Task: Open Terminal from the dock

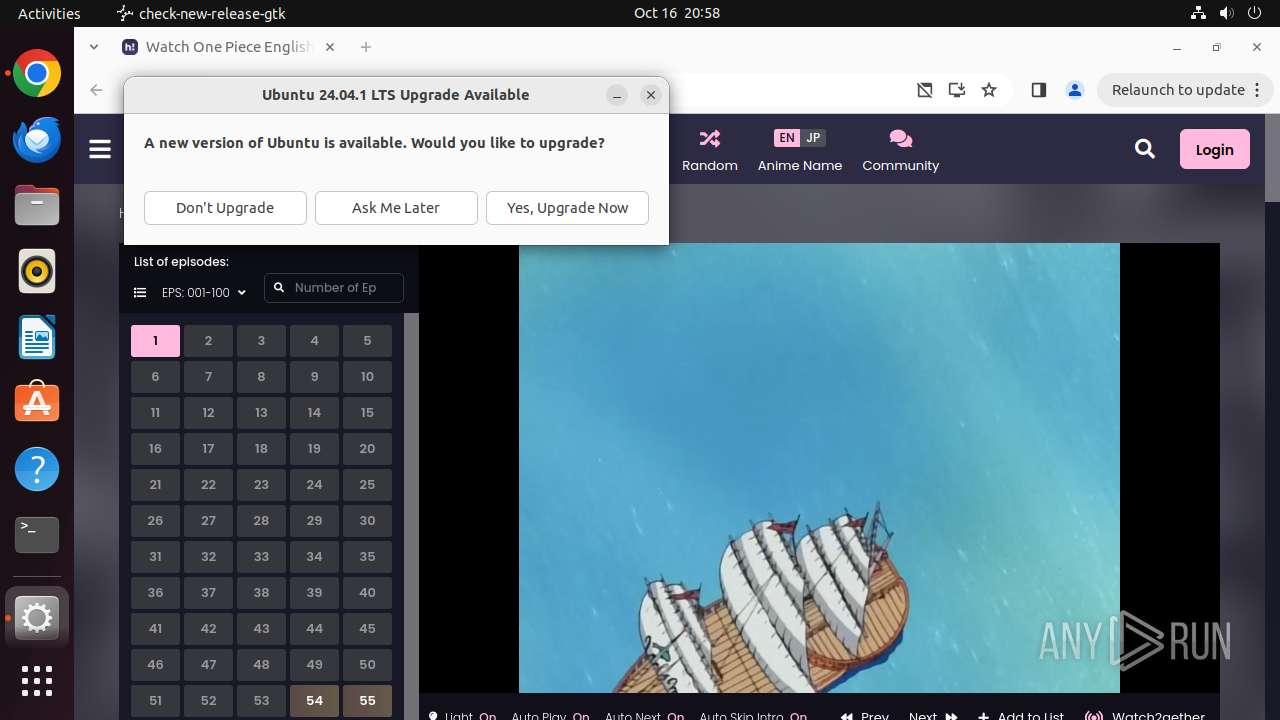Action: click(37, 535)
